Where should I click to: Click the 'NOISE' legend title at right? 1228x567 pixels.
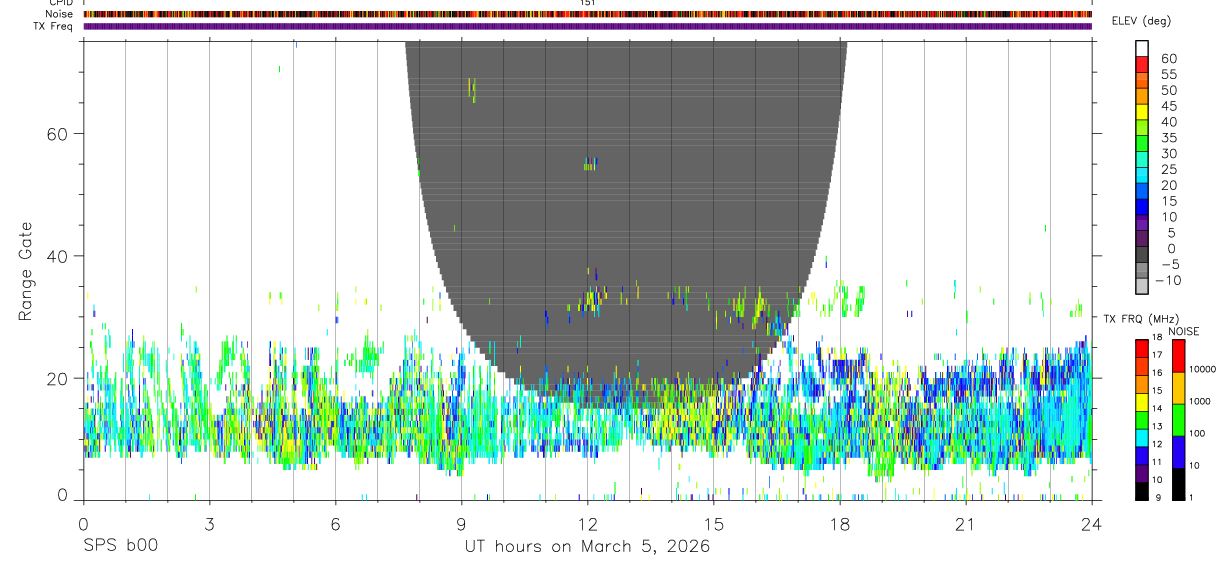point(1182,331)
